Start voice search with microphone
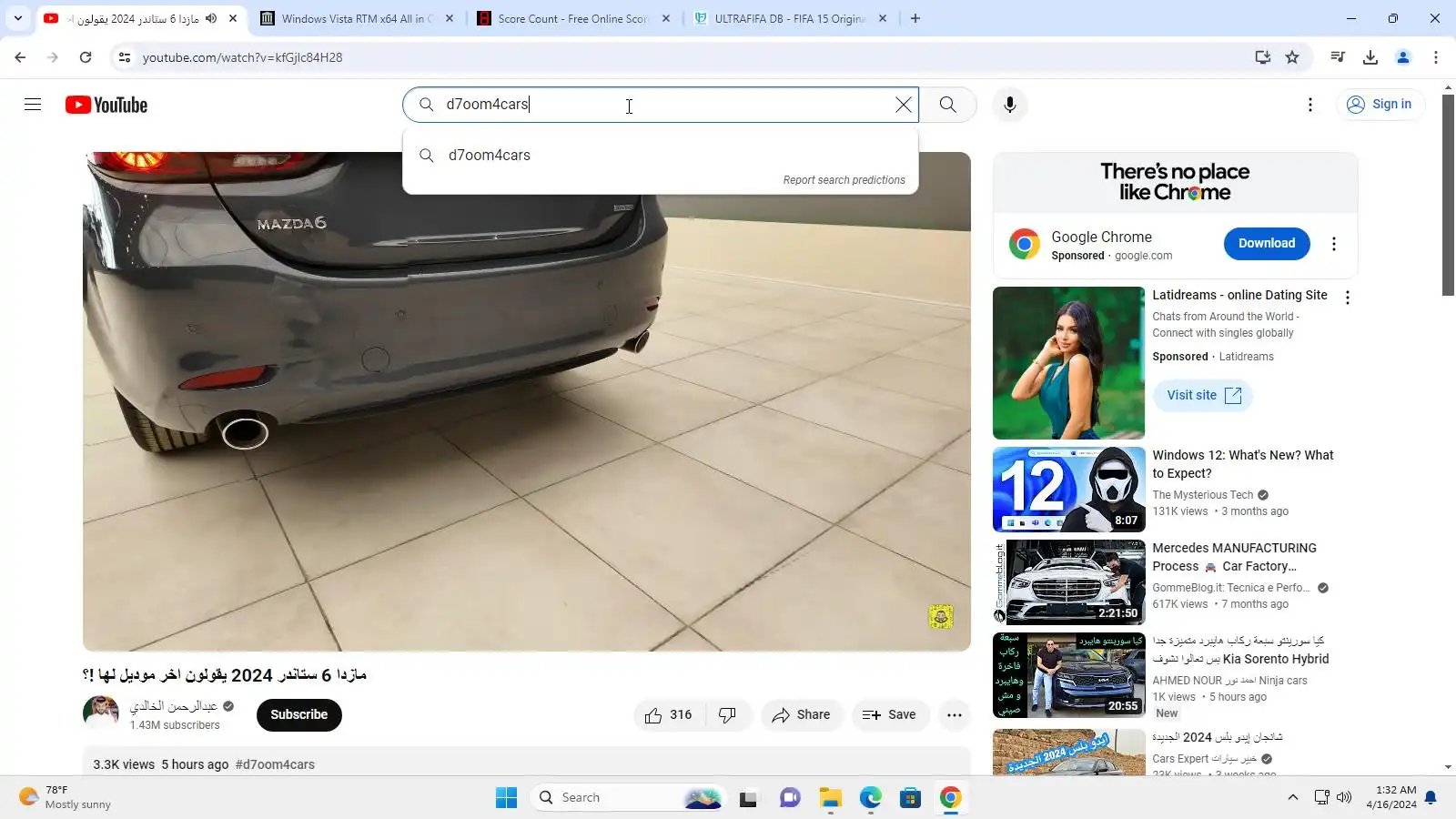The height and width of the screenshot is (819, 1456). pyautogui.click(x=1009, y=105)
